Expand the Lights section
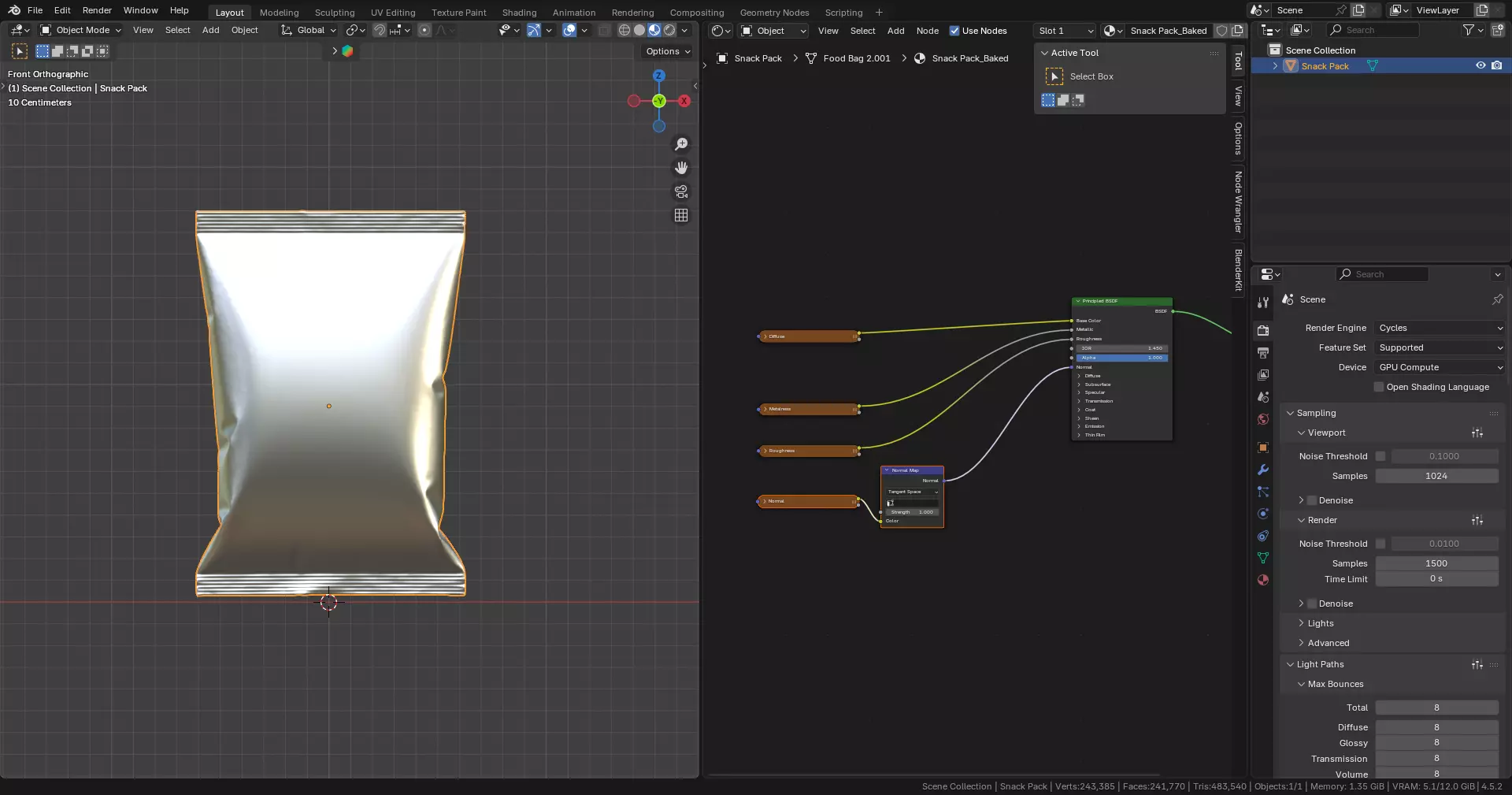The height and width of the screenshot is (795, 1512). pyautogui.click(x=1320, y=623)
